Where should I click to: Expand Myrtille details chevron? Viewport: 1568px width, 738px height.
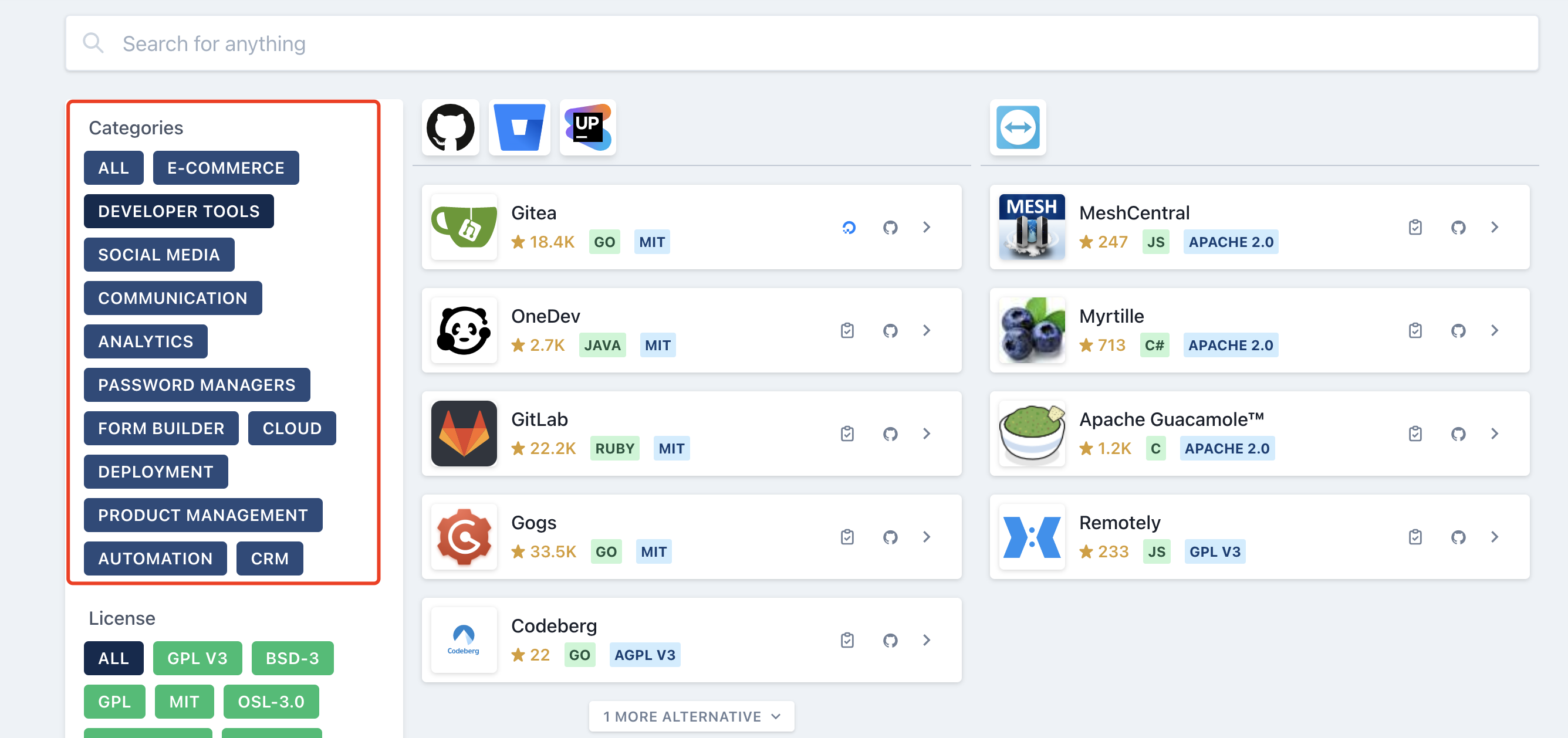[1494, 330]
